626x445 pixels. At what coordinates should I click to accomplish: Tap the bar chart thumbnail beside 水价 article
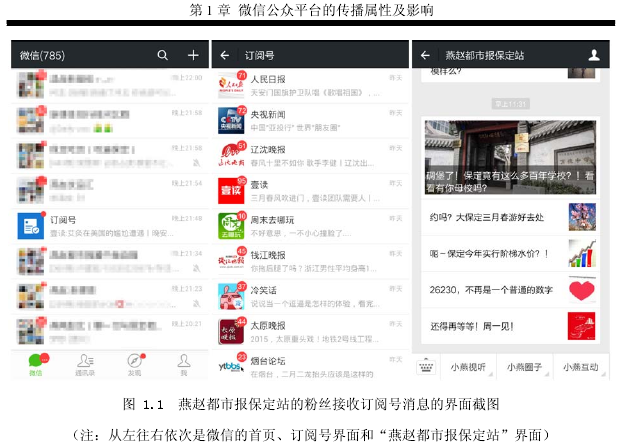(582, 253)
